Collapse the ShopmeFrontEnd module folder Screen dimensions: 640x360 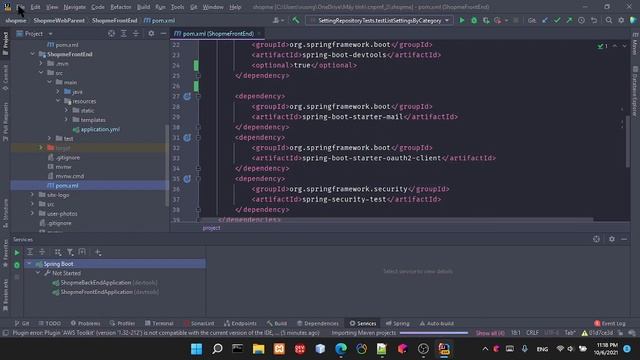click(33, 54)
